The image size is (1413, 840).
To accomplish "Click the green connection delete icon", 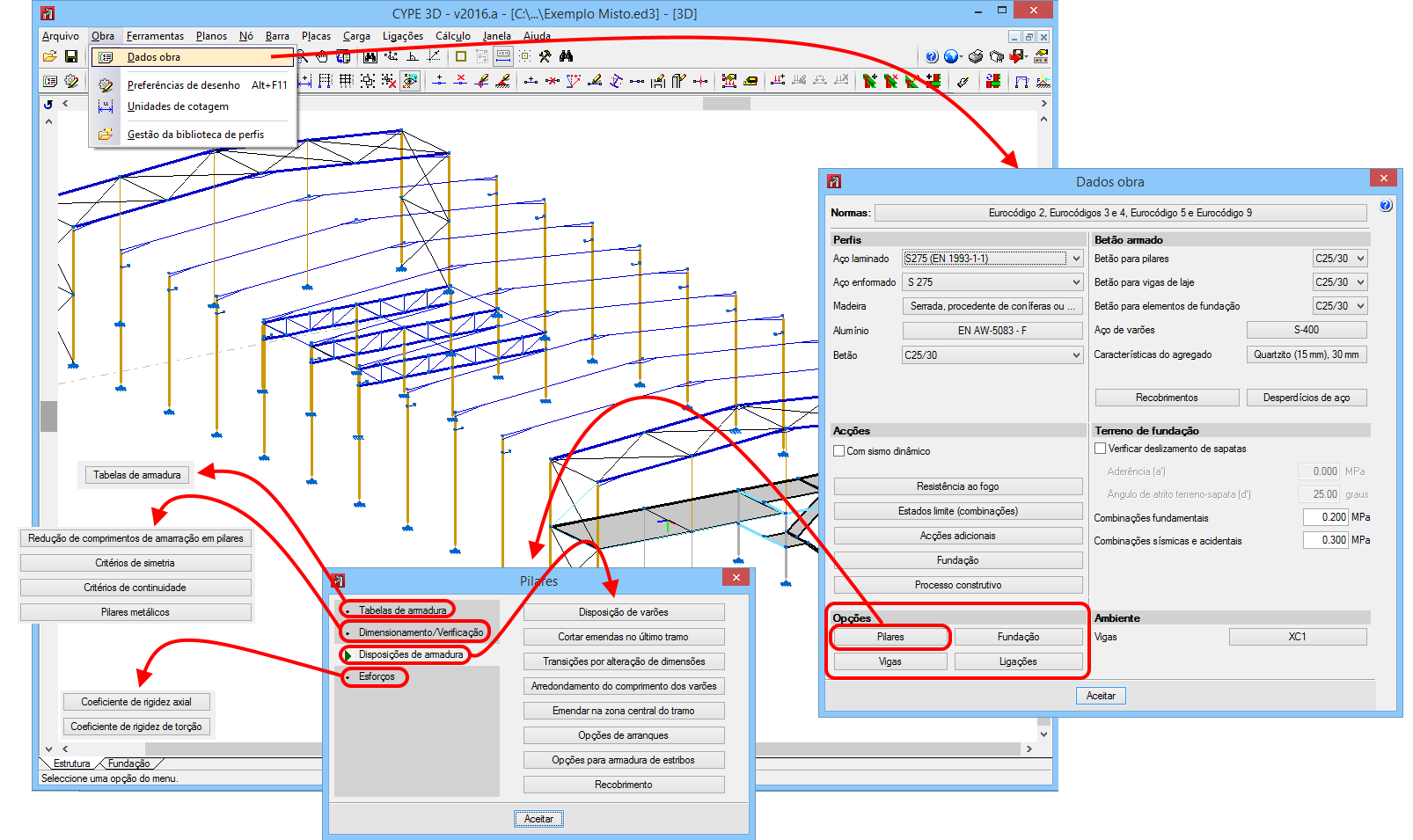I will (891, 81).
